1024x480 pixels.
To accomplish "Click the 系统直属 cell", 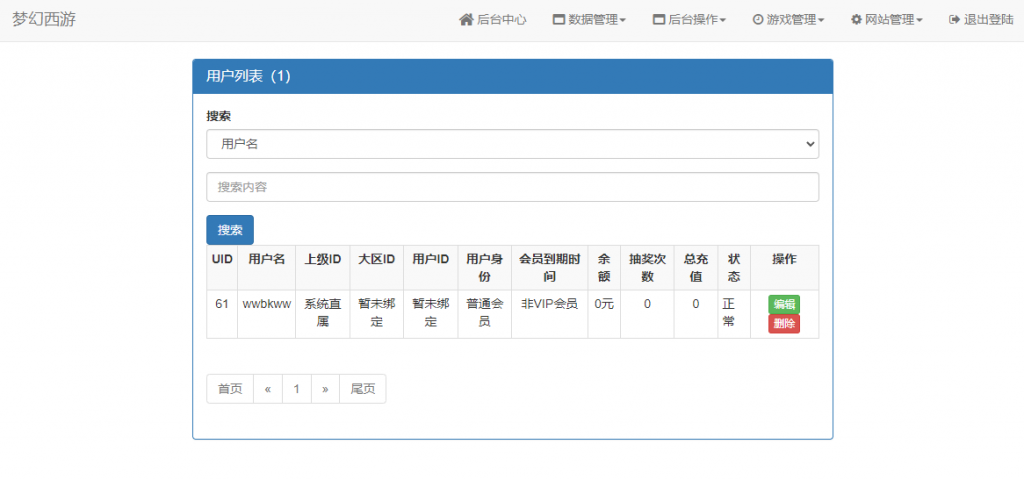I will coord(323,312).
